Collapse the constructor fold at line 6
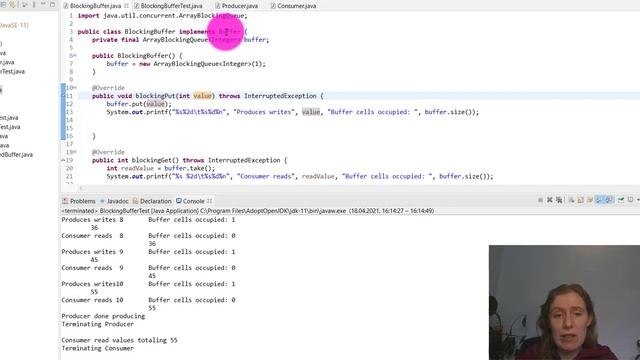 (x=75, y=56)
